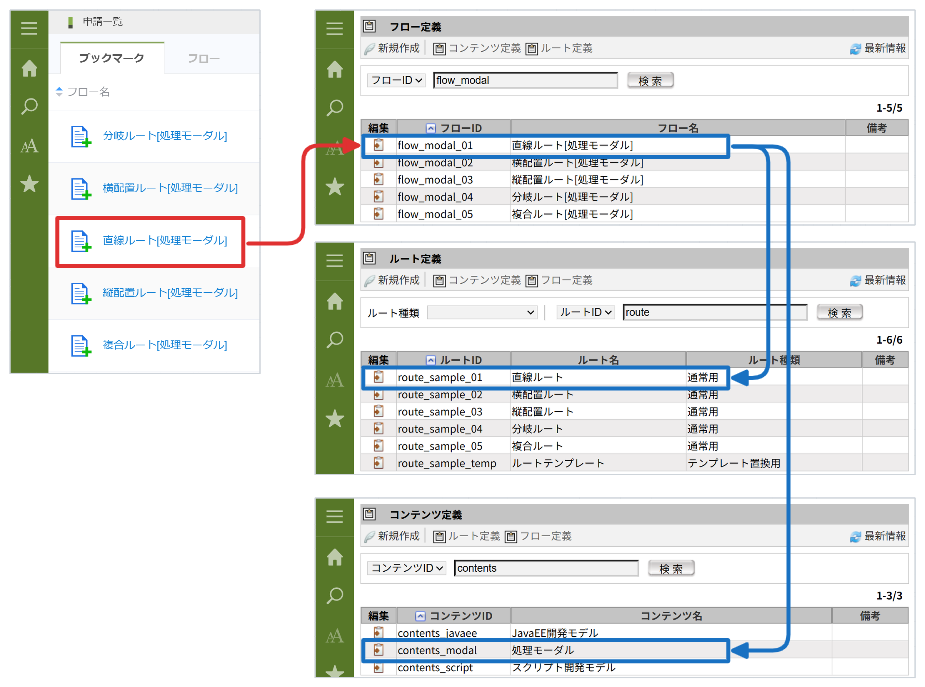Select contents_script cell in contents table
925x687 pixels.
(x=453, y=667)
